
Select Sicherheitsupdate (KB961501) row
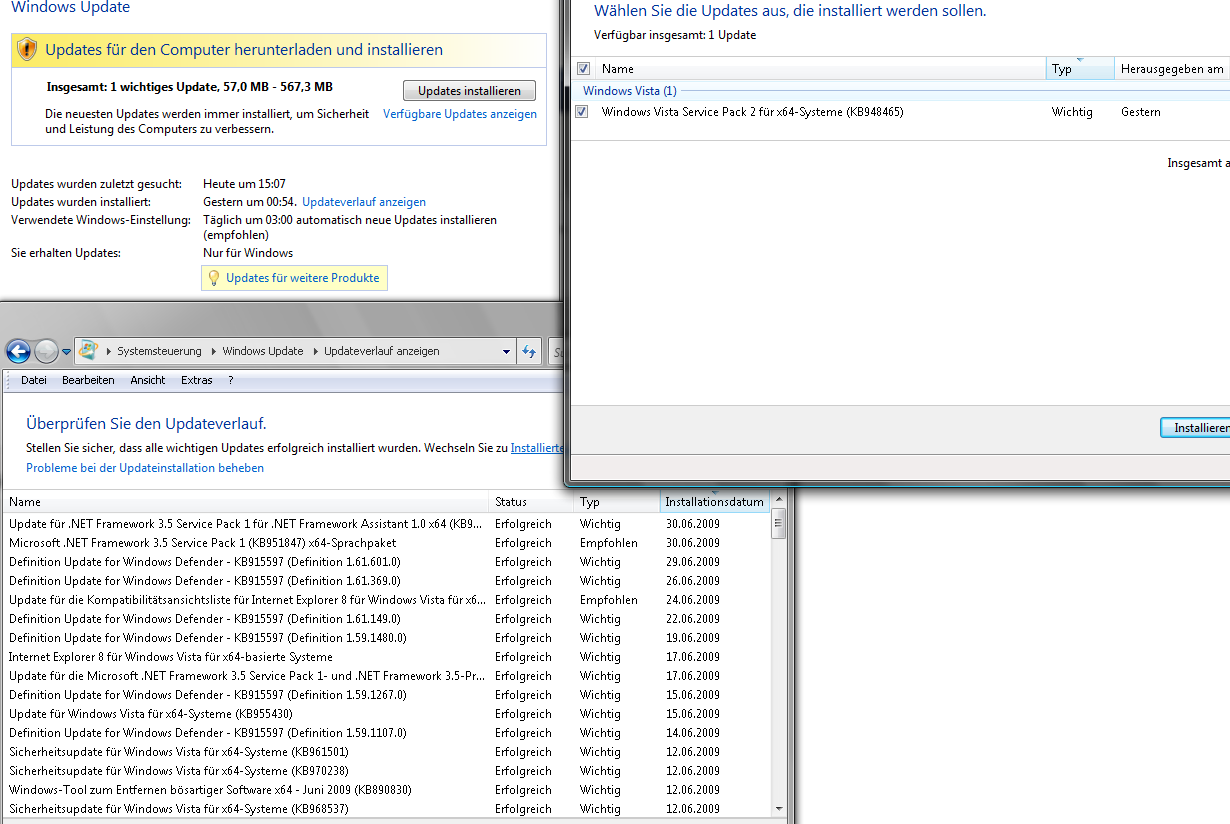pos(387,752)
